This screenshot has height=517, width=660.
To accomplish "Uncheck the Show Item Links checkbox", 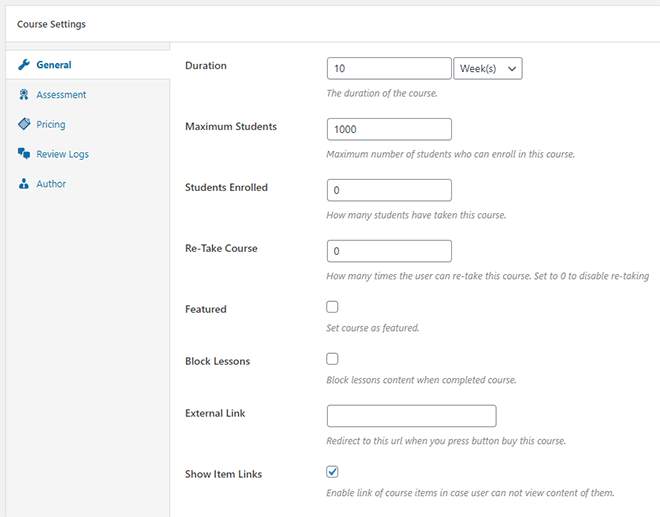I will coord(333,472).
